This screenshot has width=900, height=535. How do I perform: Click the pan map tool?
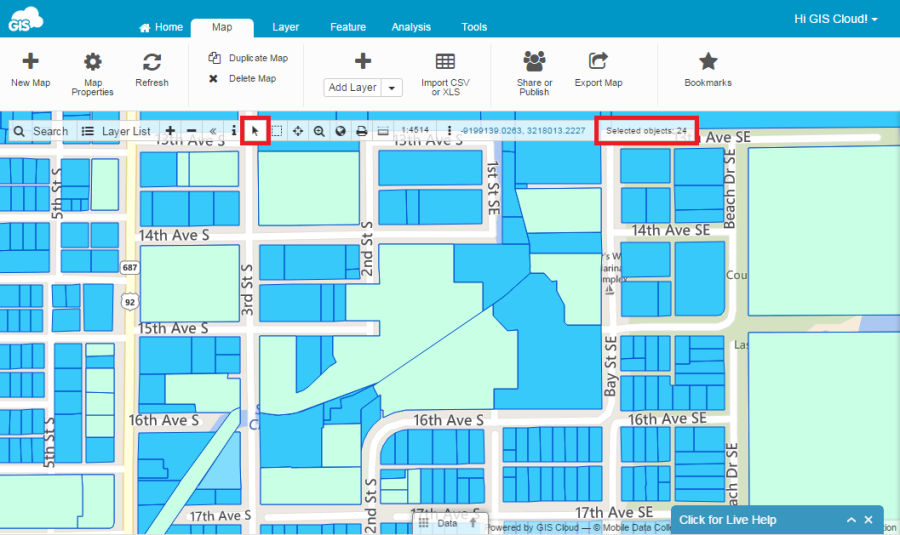[x=298, y=131]
